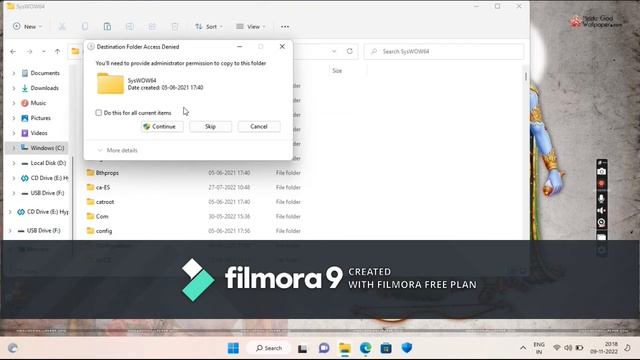Toggle the recorder microphone icon
Image resolution: width=640 pixels, height=360 pixels.
coord(602,198)
